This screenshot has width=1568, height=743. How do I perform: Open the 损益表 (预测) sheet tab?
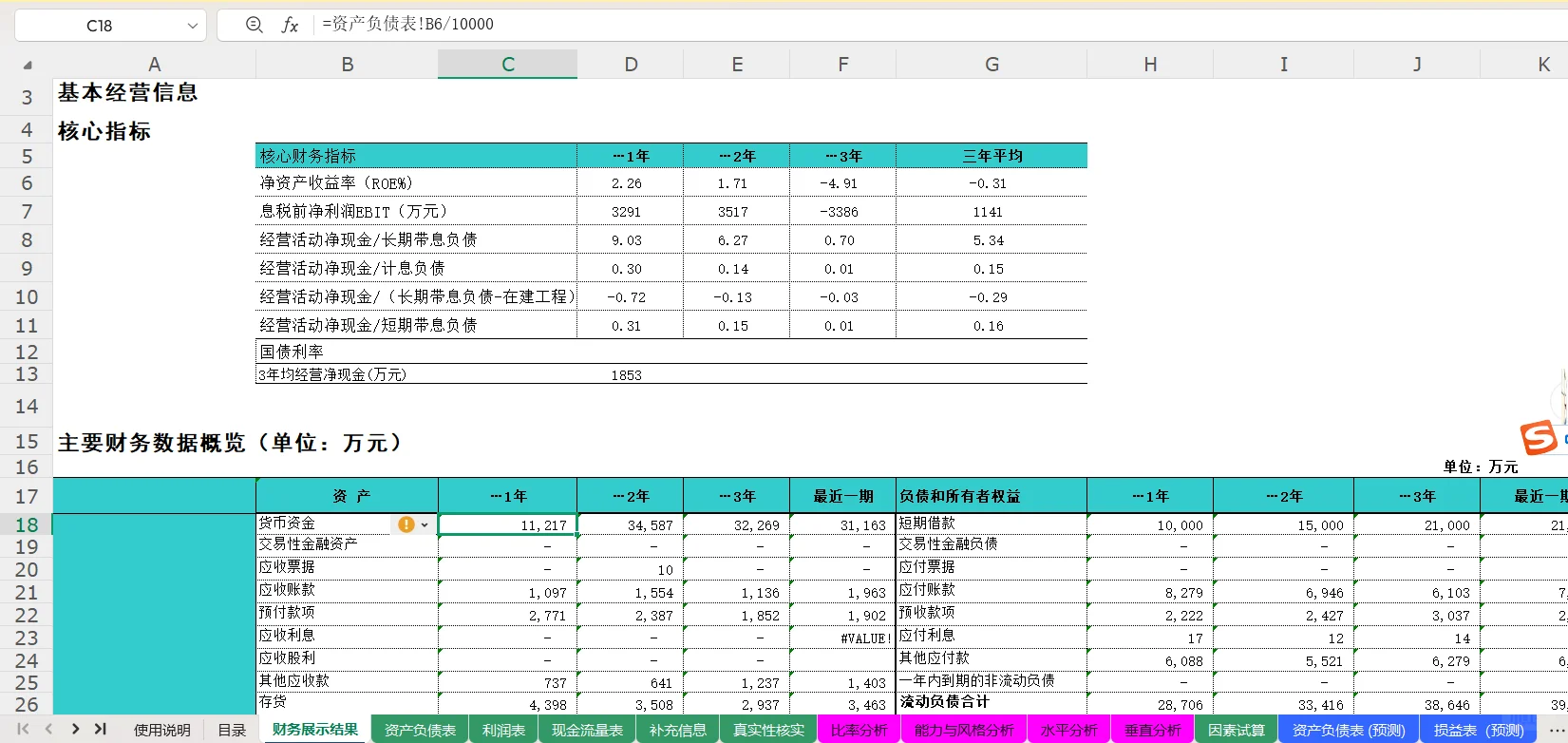(x=1478, y=730)
